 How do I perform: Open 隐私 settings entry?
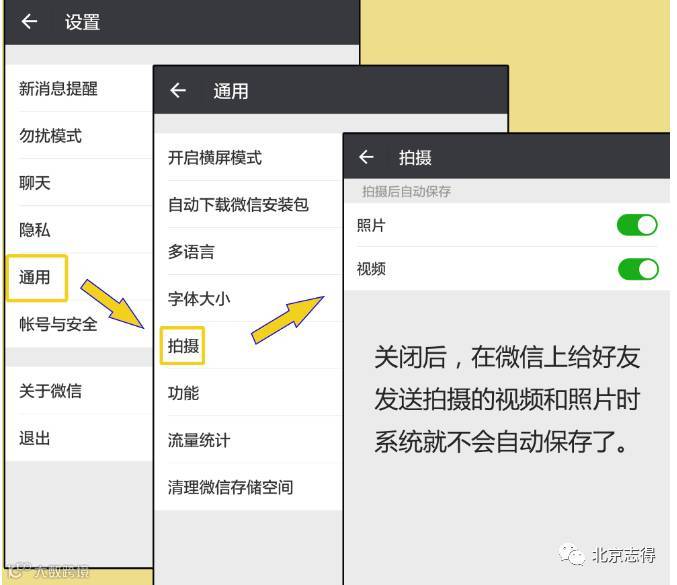pos(79,230)
